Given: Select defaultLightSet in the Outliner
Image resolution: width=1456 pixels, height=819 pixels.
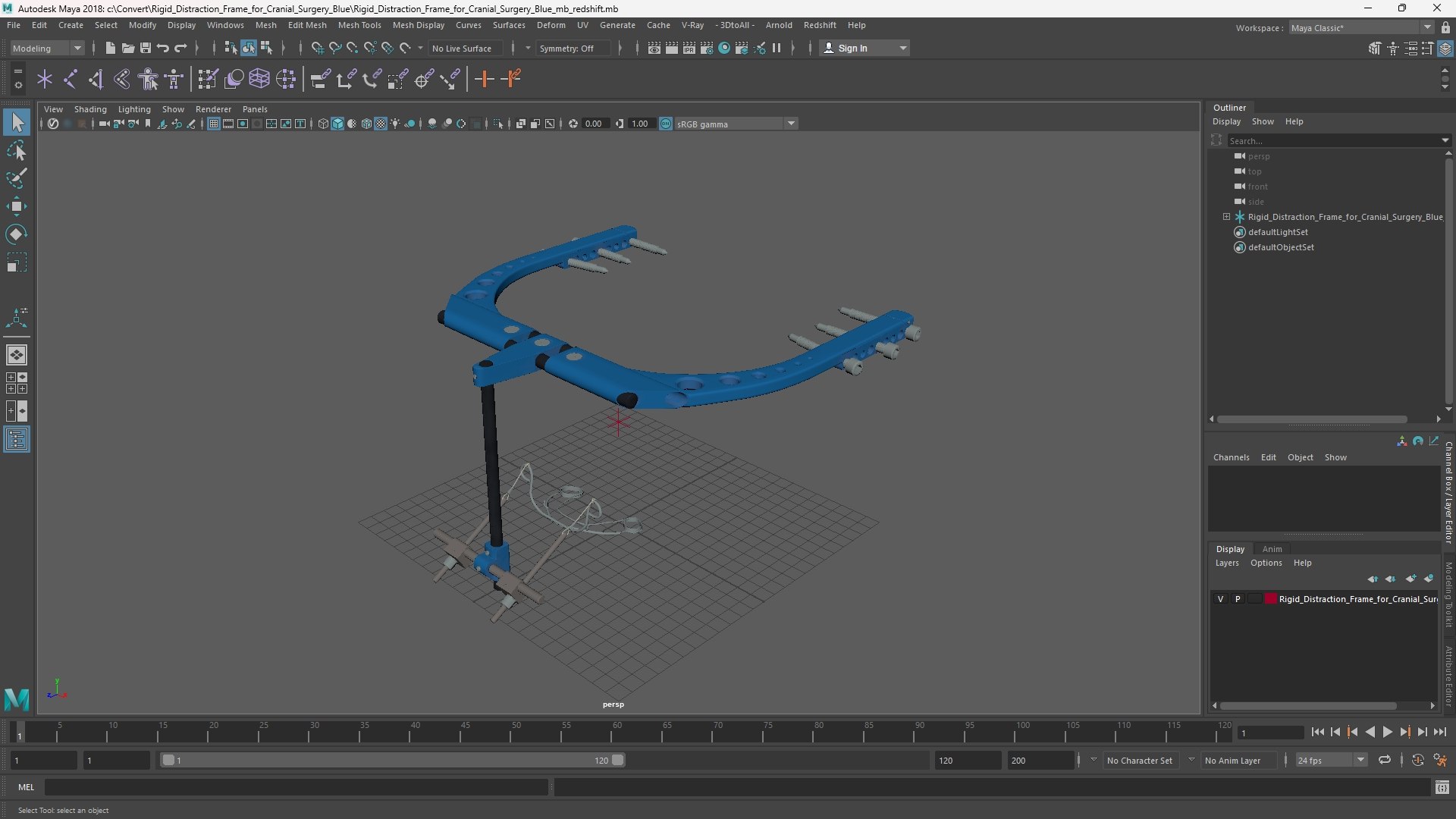Looking at the screenshot, I should (x=1278, y=232).
